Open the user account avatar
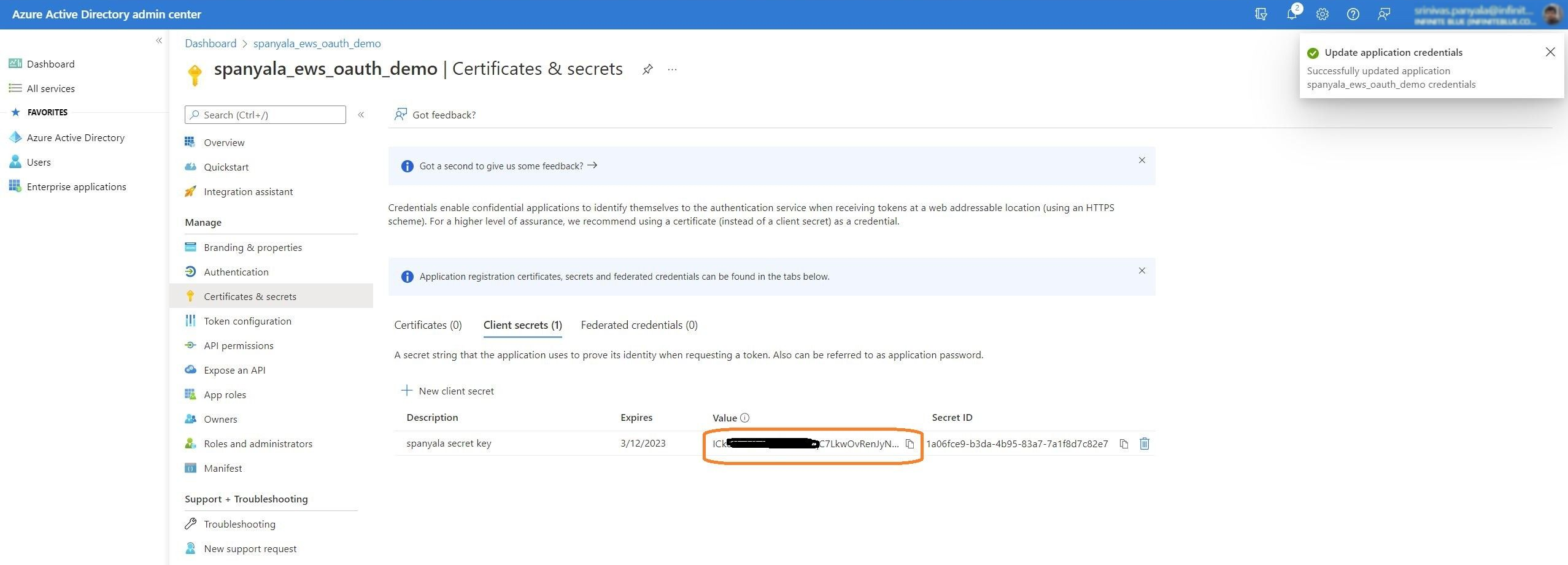Screen dimensions: 1568x565 [1552, 14]
